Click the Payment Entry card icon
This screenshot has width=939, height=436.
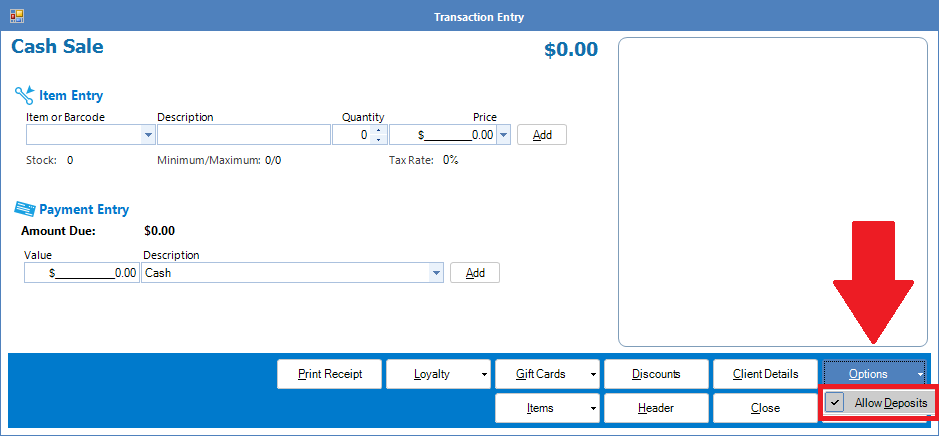coord(24,209)
